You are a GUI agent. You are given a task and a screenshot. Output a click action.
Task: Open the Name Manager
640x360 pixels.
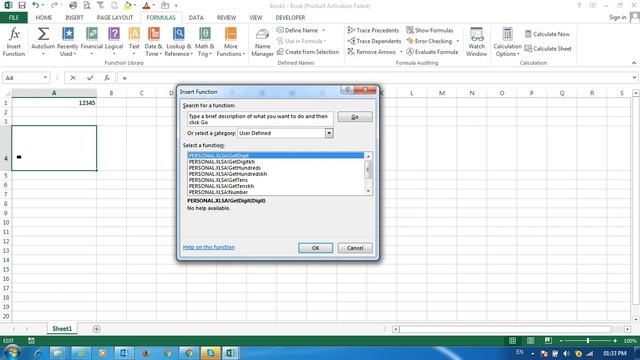262,42
